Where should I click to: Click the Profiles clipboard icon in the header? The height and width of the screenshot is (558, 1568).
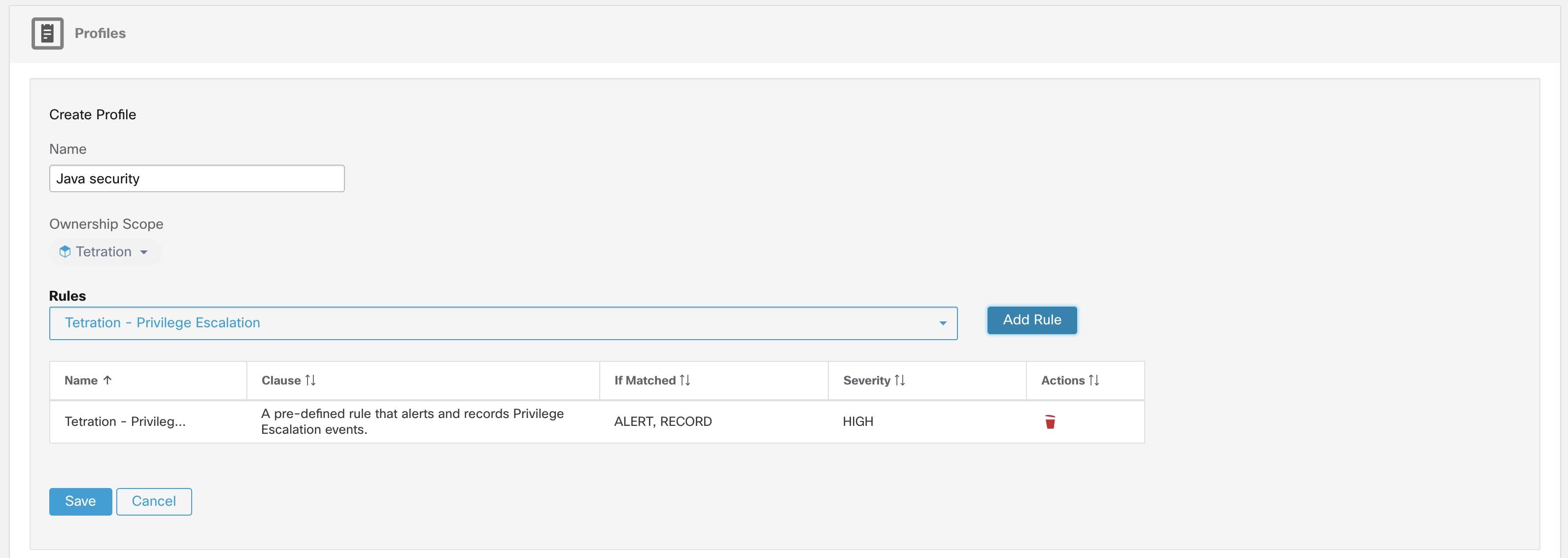tap(47, 34)
